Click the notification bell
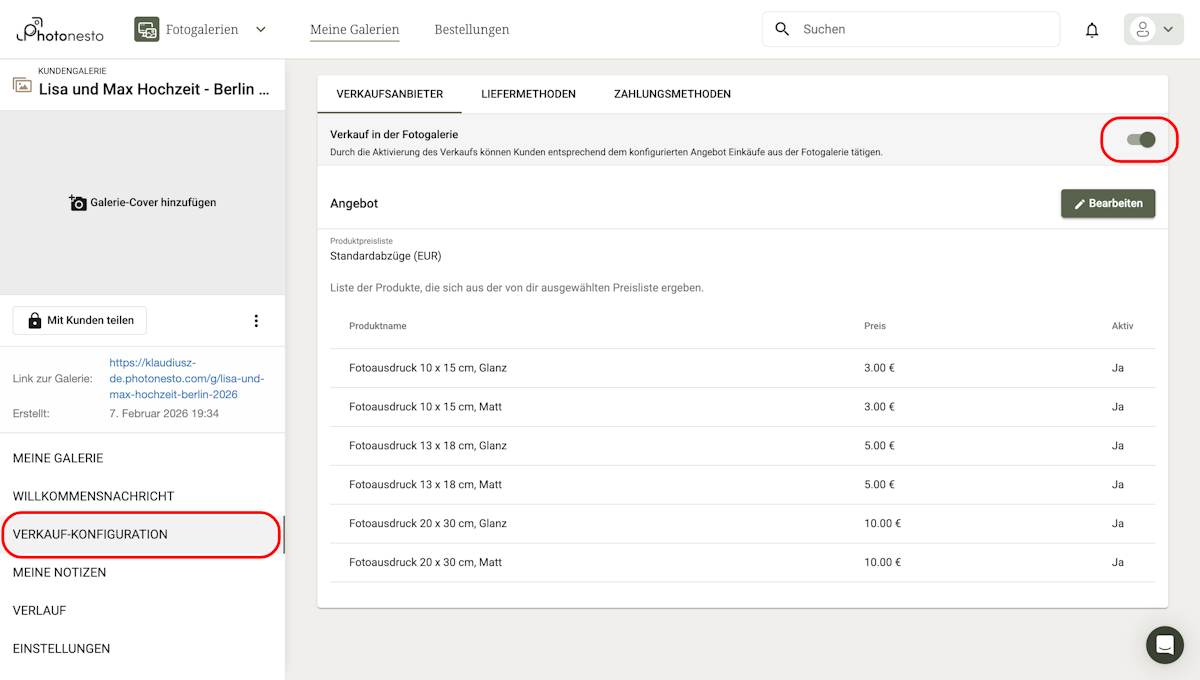 (1091, 29)
